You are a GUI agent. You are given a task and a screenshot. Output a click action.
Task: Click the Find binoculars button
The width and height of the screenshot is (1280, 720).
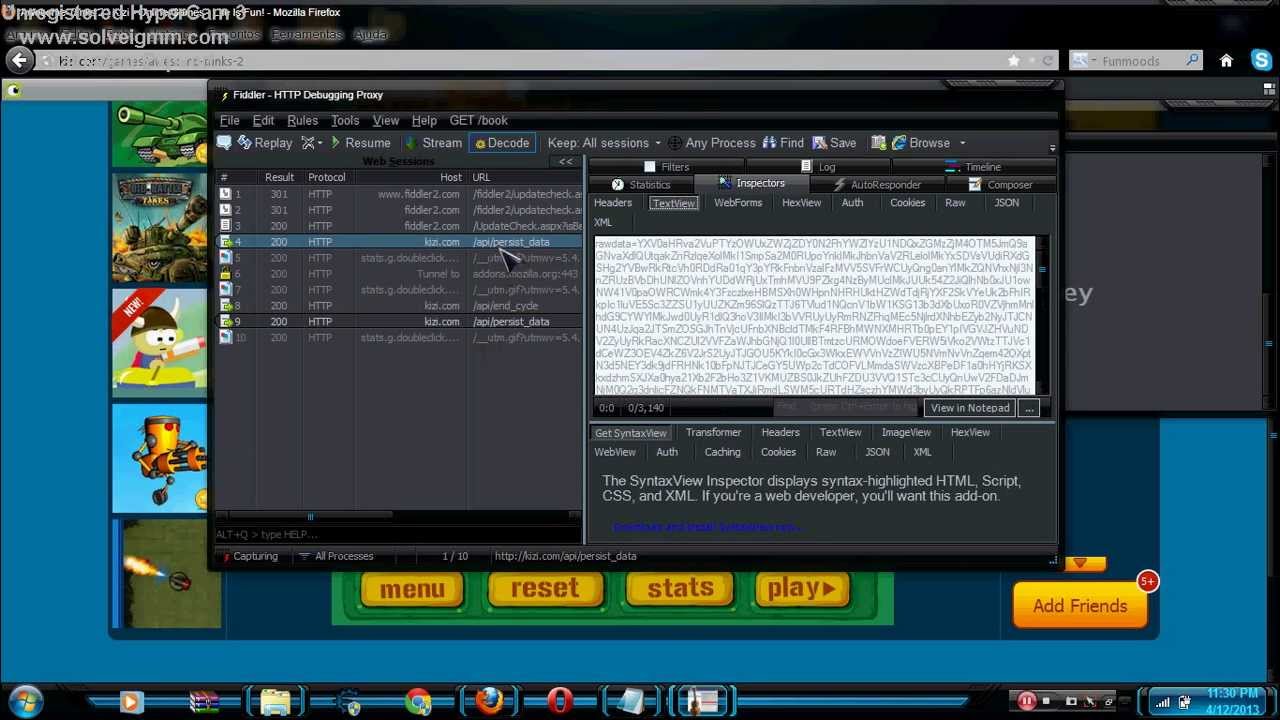pyautogui.click(x=783, y=143)
